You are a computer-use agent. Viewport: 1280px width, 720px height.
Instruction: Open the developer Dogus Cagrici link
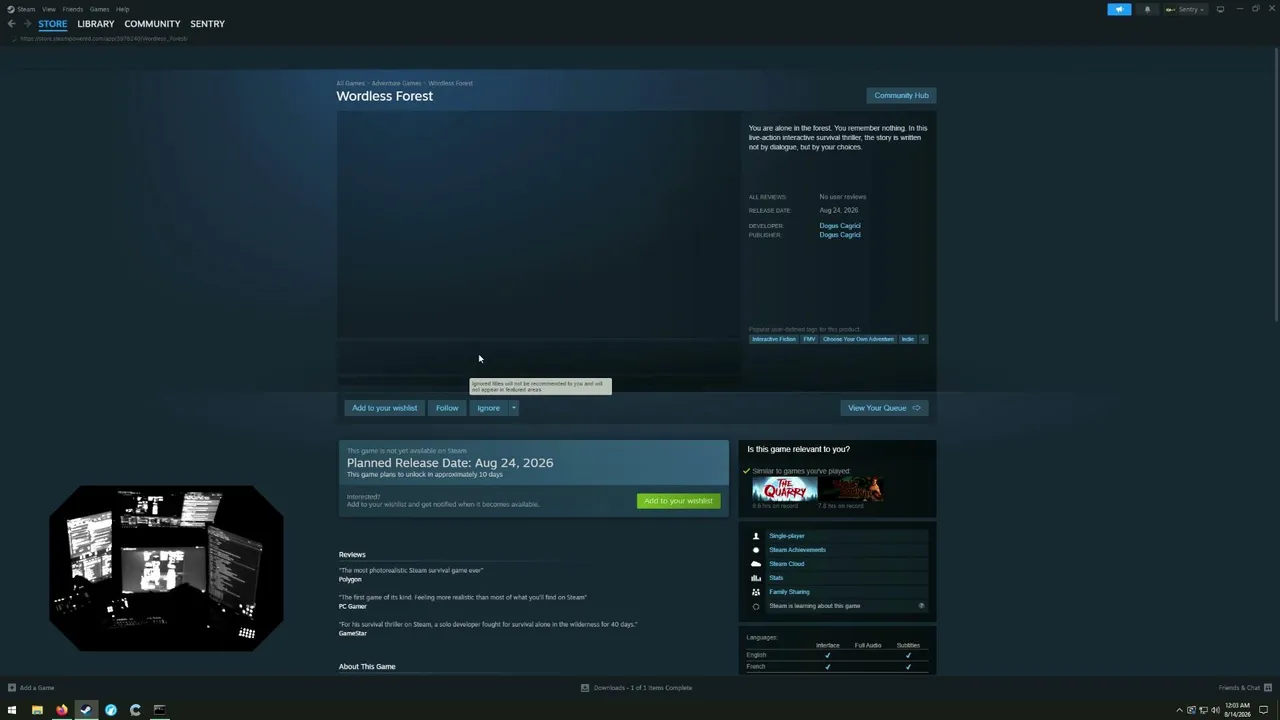point(839,226)
